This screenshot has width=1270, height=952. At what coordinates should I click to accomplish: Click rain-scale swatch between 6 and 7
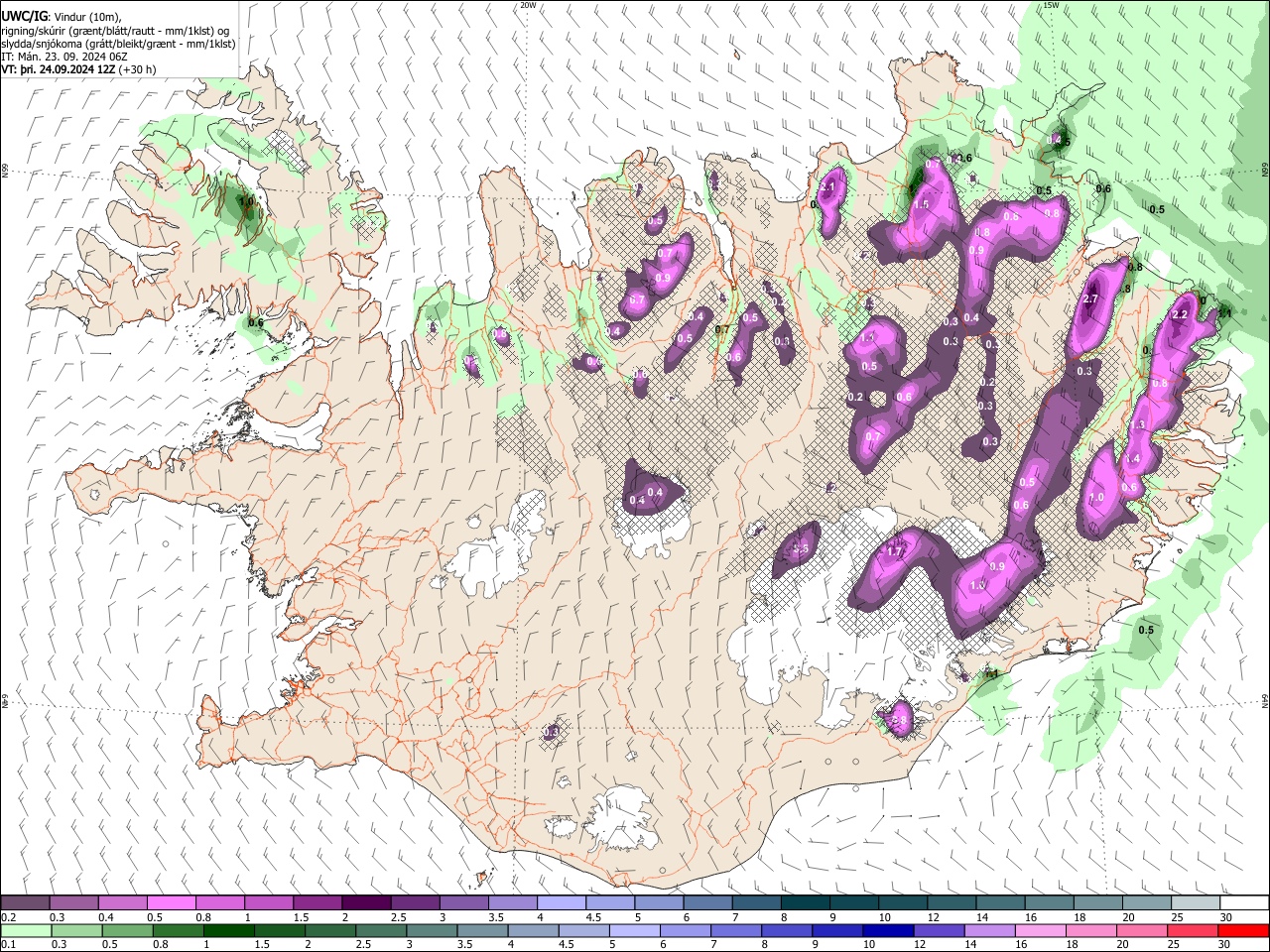point(686,931)
